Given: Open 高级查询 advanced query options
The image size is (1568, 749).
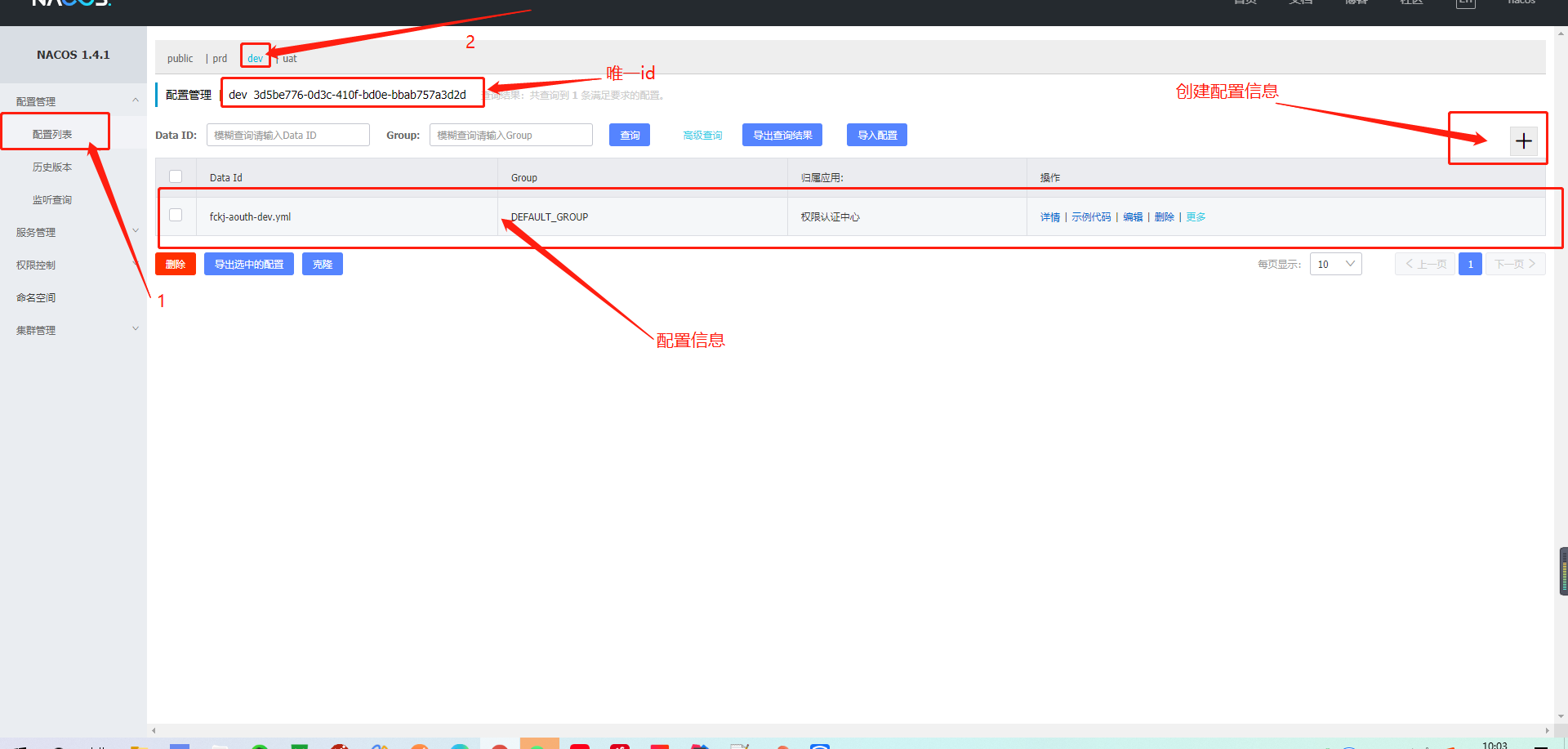Looking at the screenshot, I should [702, 135].
